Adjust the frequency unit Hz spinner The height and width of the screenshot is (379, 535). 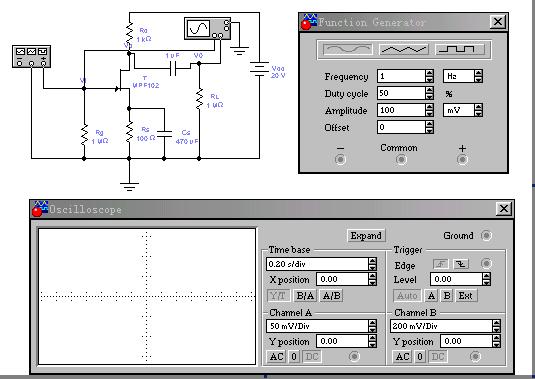478,76
